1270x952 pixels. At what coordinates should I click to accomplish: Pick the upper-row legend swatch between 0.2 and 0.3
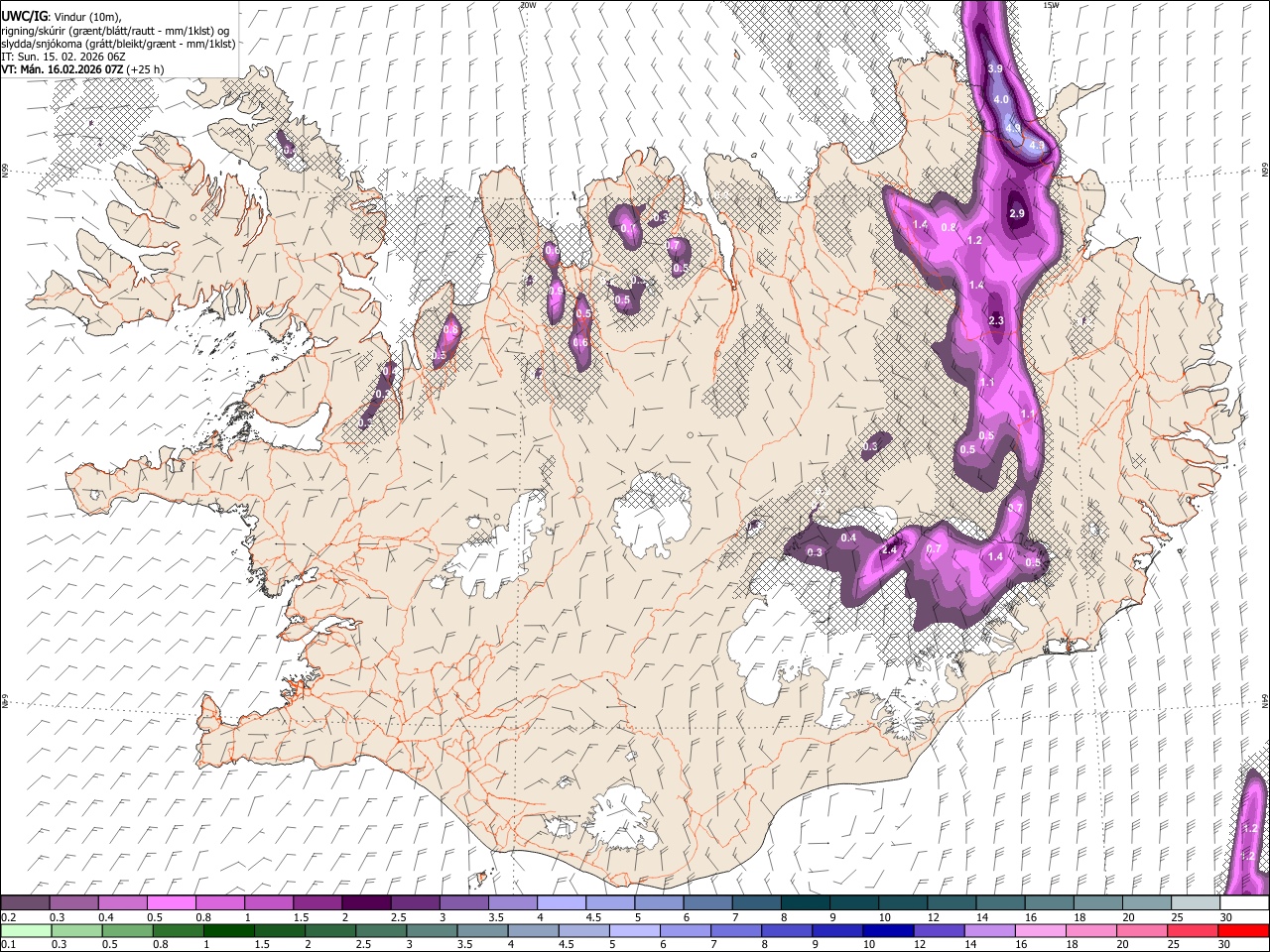(x=25, y=902)
